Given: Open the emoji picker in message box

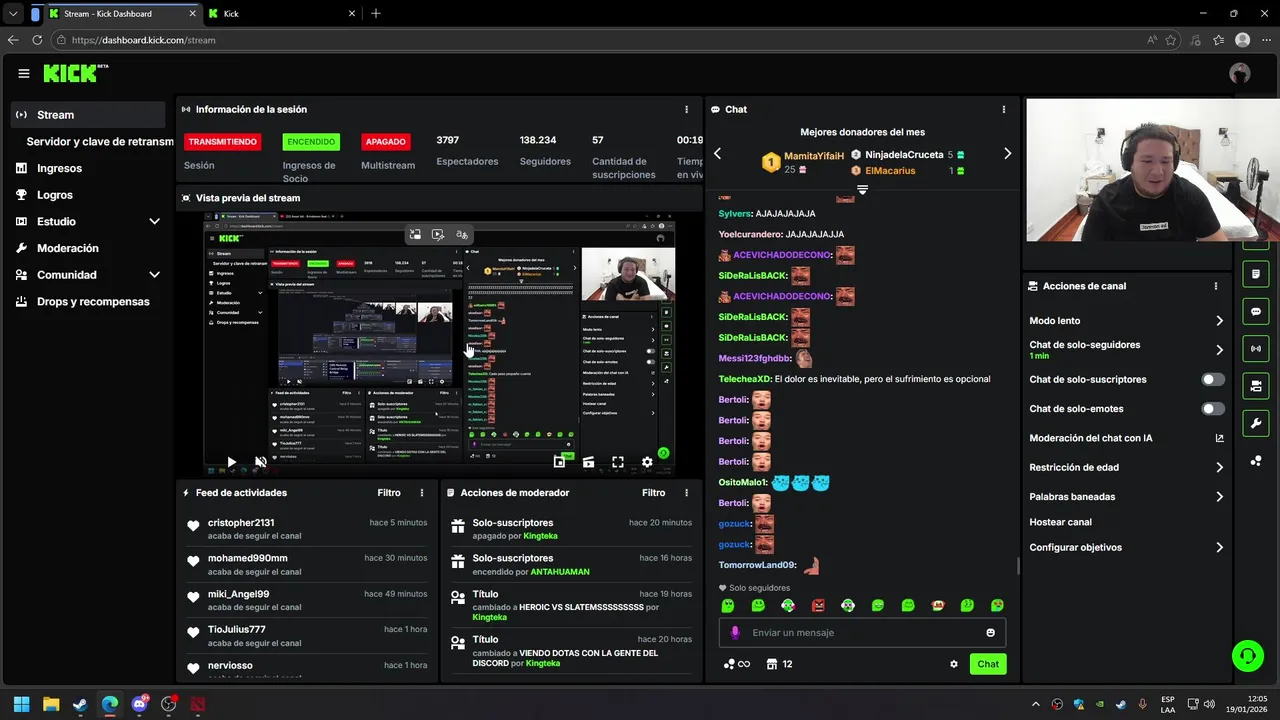Looking at the screenshot, I should coord(991,633).
